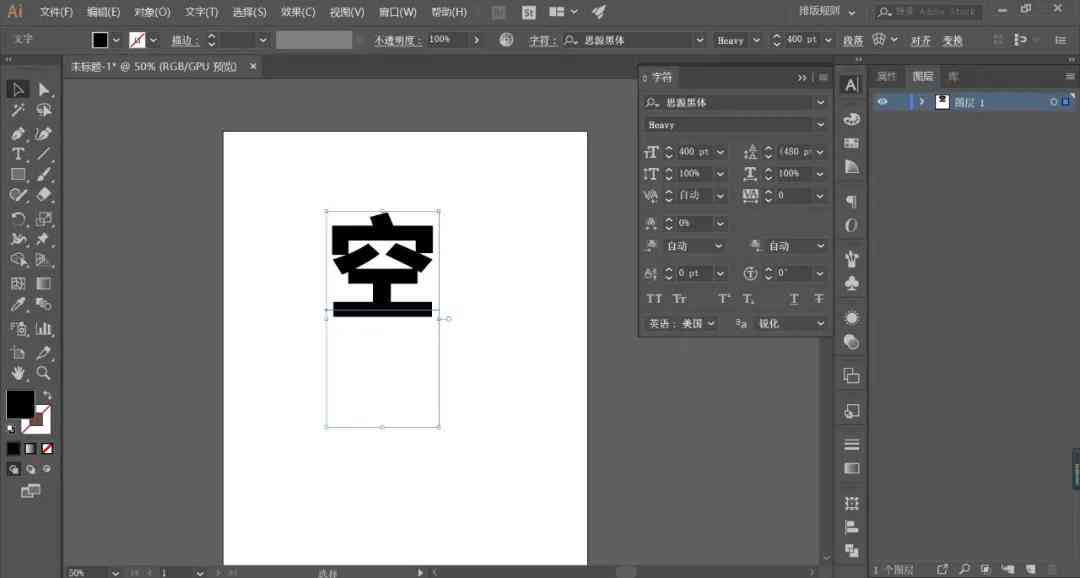Open the Paragraph panel icon in dock
This screenshot has height=578, width=1080.
(x=851, y=201)
